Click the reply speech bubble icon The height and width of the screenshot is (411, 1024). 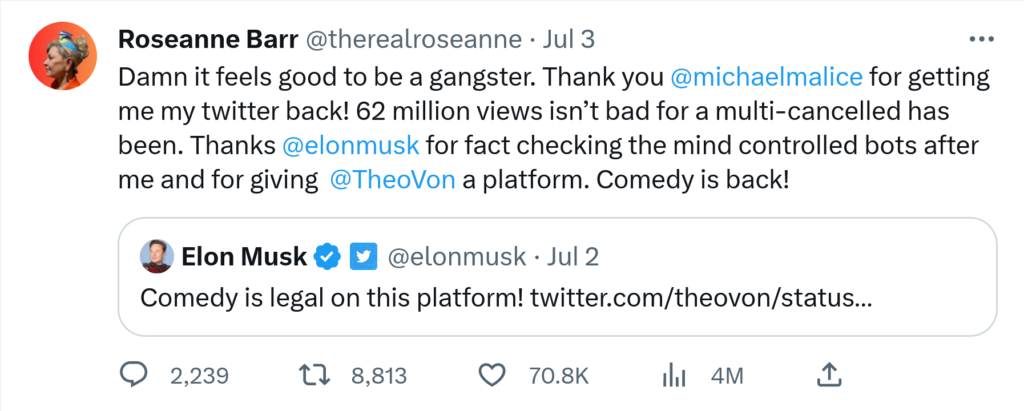coord(134,375)
